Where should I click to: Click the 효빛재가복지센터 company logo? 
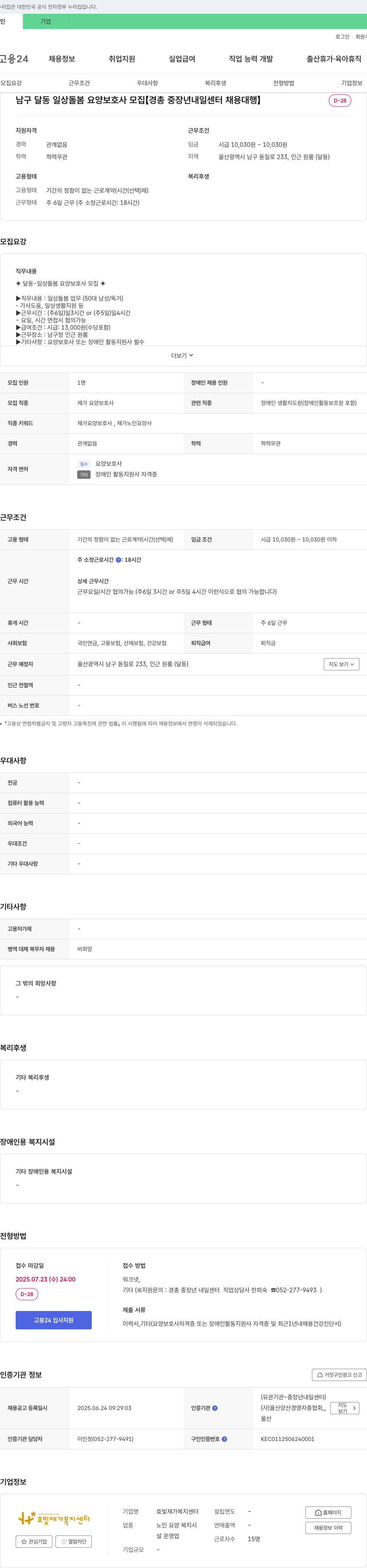(x=54, y=1519)
